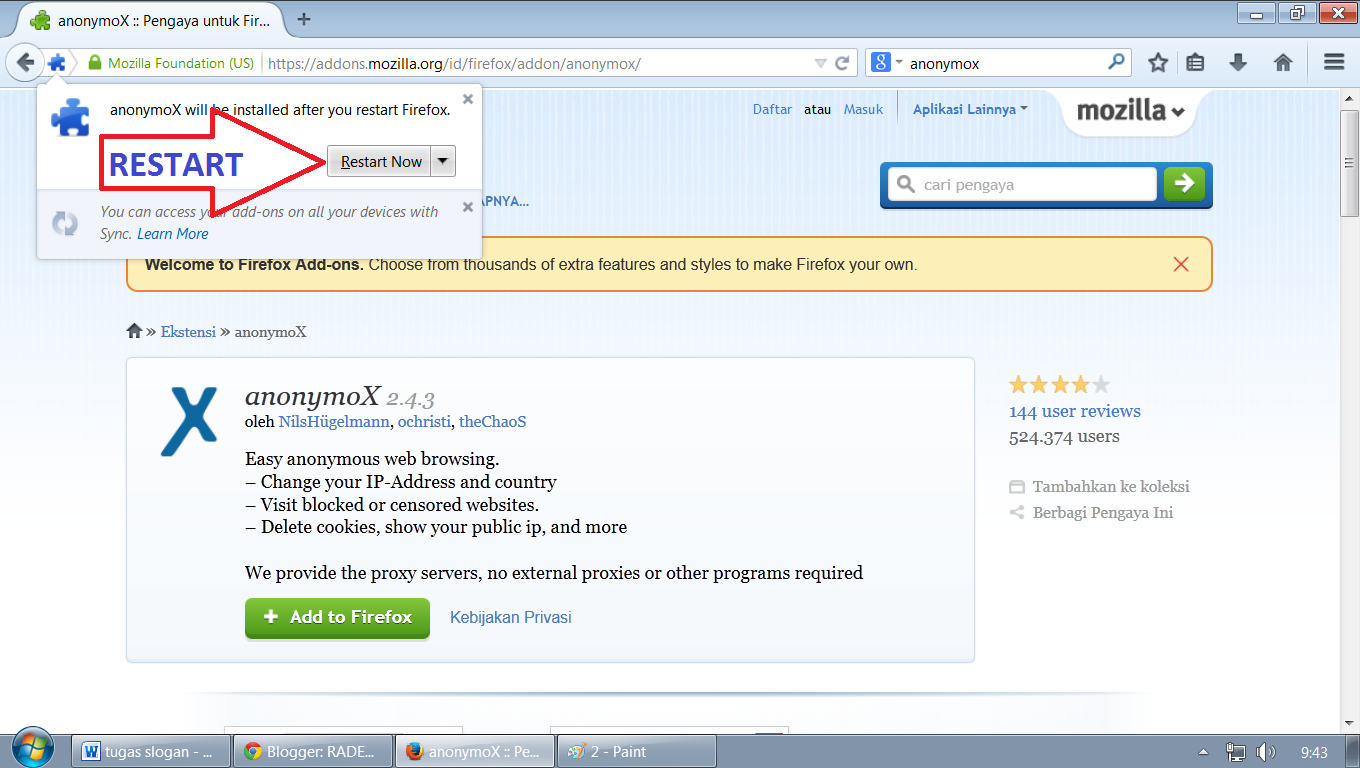Open the Sync Learn More link

[173, 234]
